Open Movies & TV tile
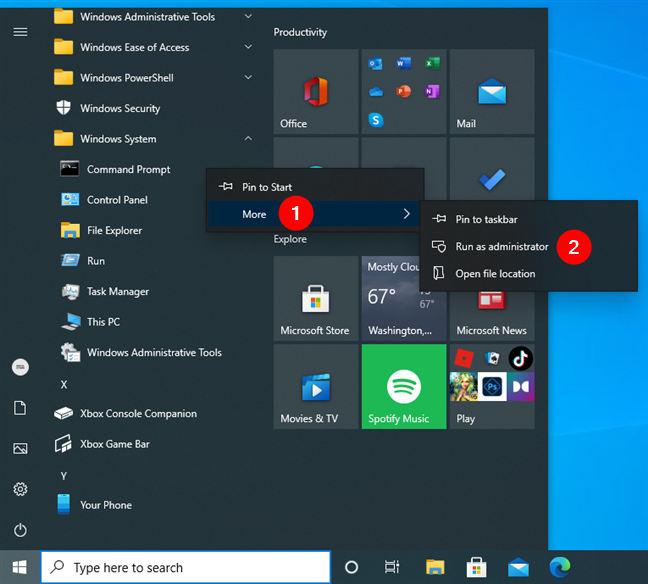This screenshot has height=584, width=648. (x=316, y=386)
